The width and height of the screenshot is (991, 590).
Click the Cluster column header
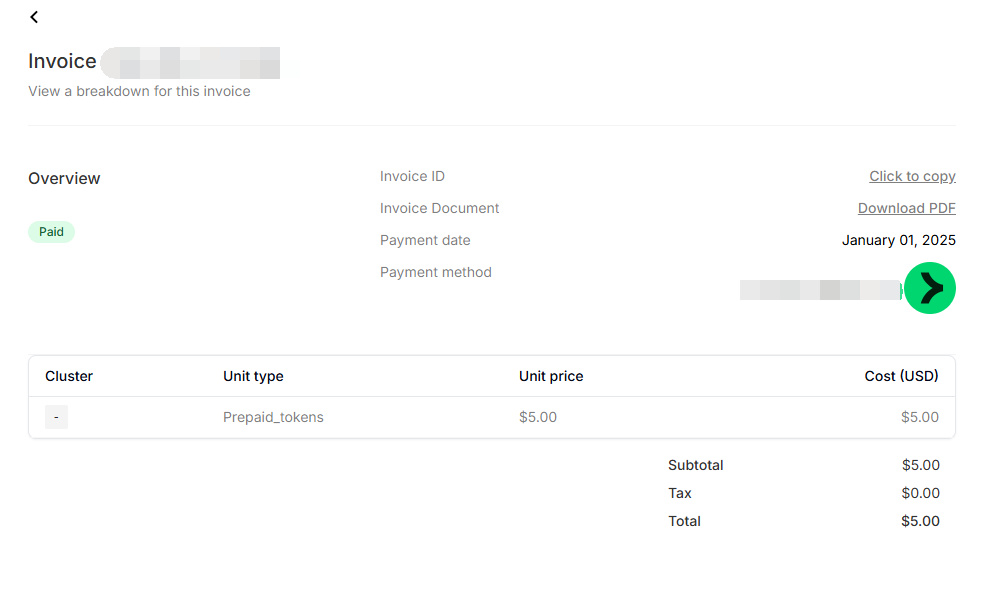(x=69, y=376)
